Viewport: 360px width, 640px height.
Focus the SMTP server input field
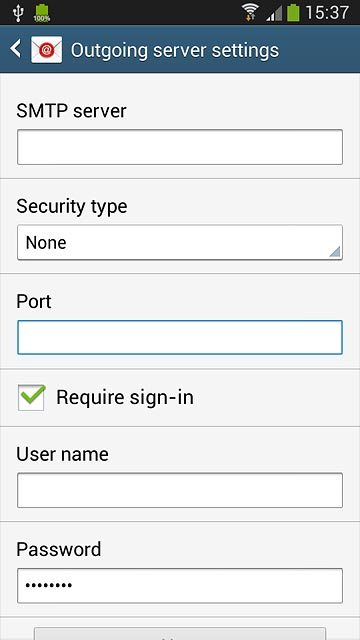coord(180,147)
